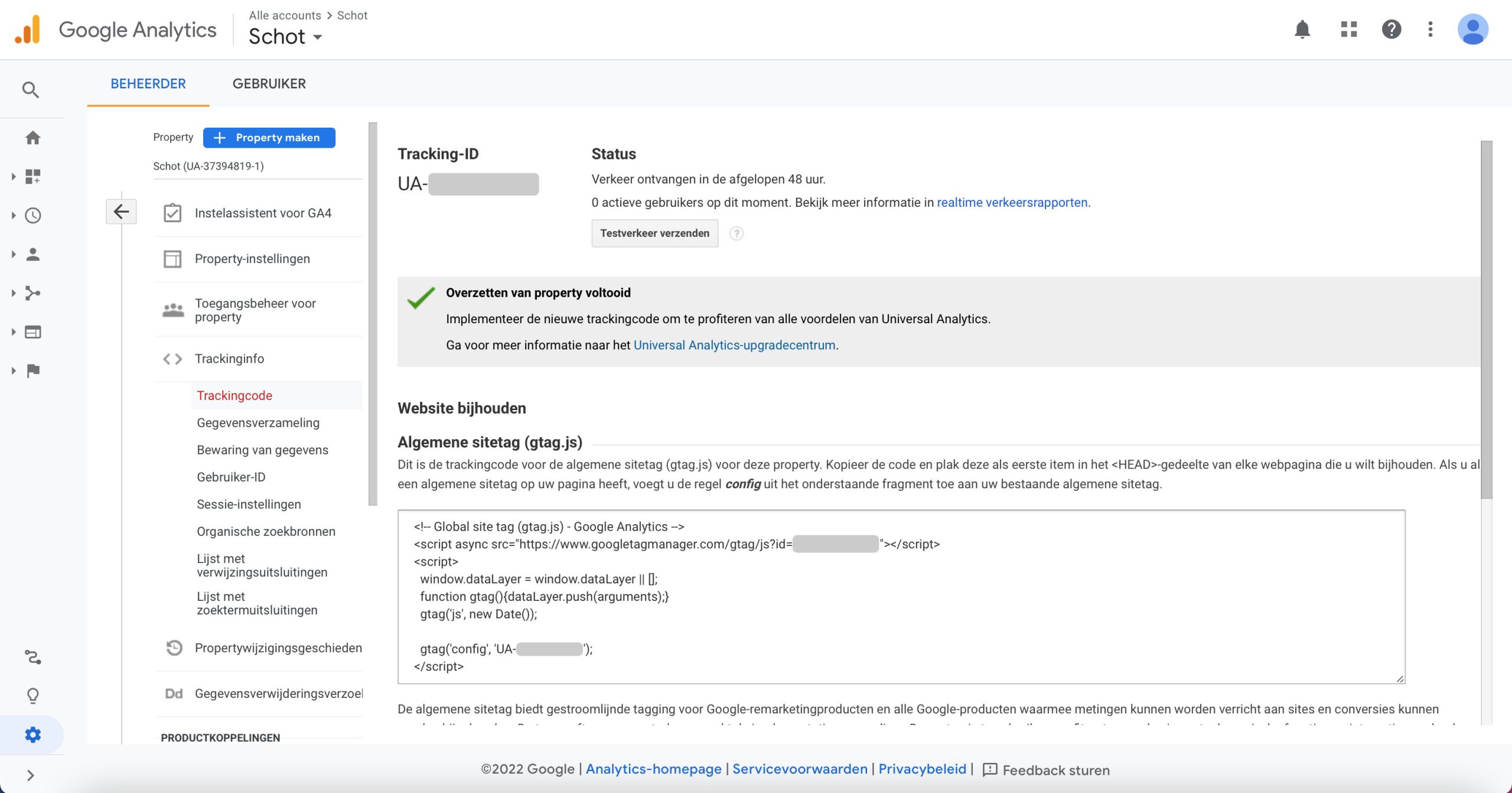Click the Dd data deletion icon
Viewport: 1512px width, 793px height.
[x=174, y=693]
